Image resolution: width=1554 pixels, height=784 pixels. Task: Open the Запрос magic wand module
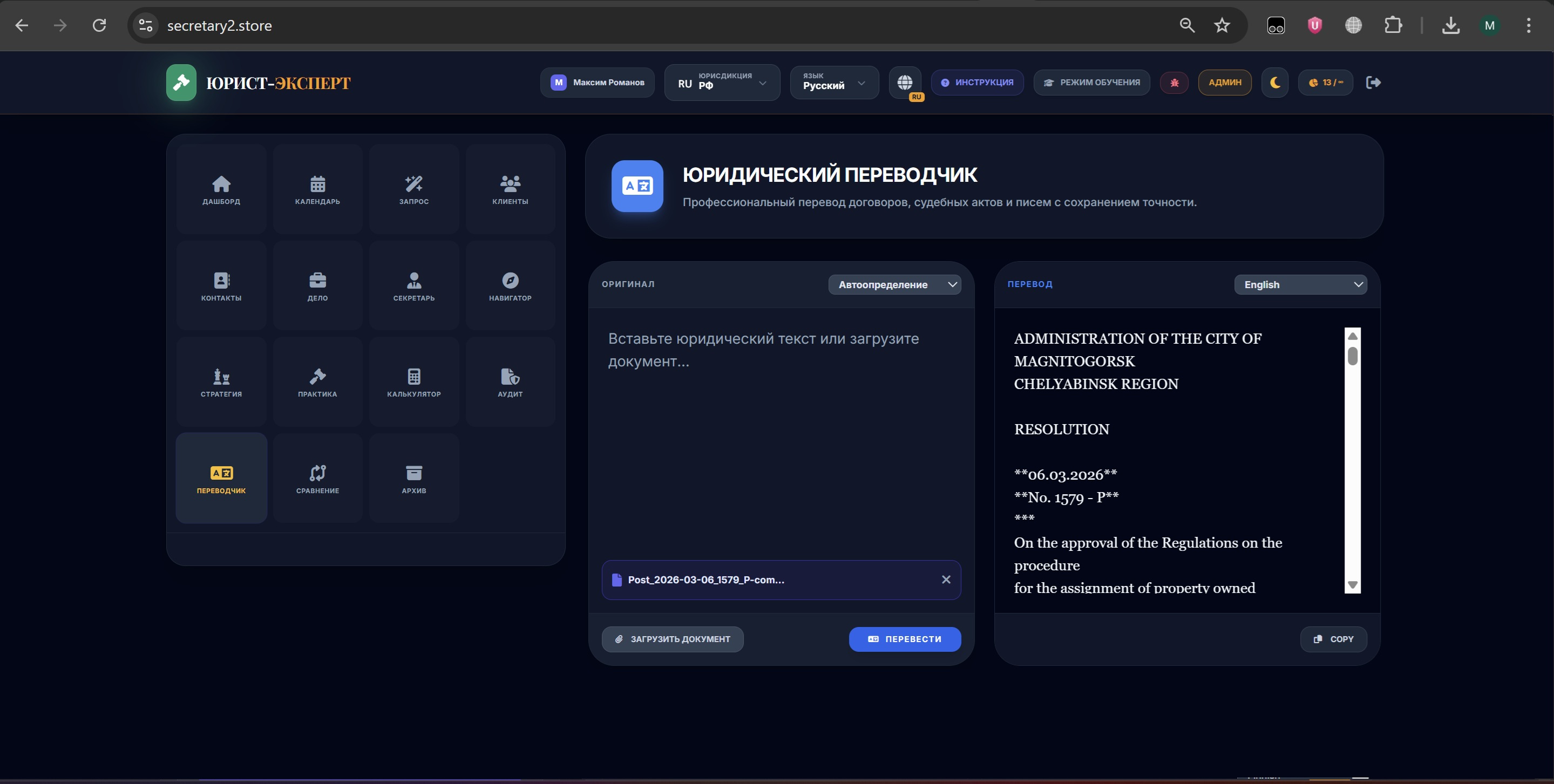[414, 189]
